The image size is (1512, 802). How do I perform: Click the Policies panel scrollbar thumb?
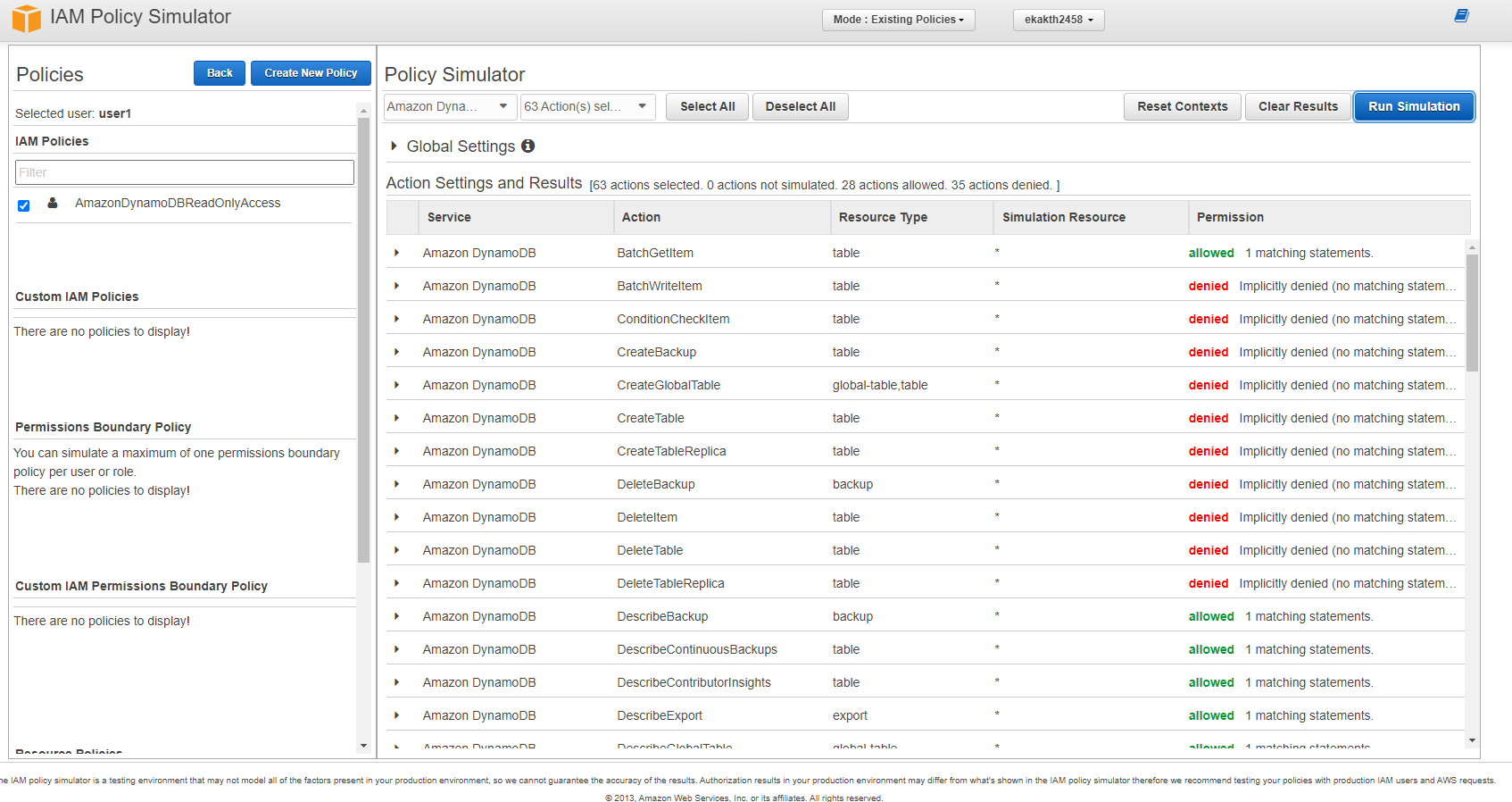[x=363, y=339]
